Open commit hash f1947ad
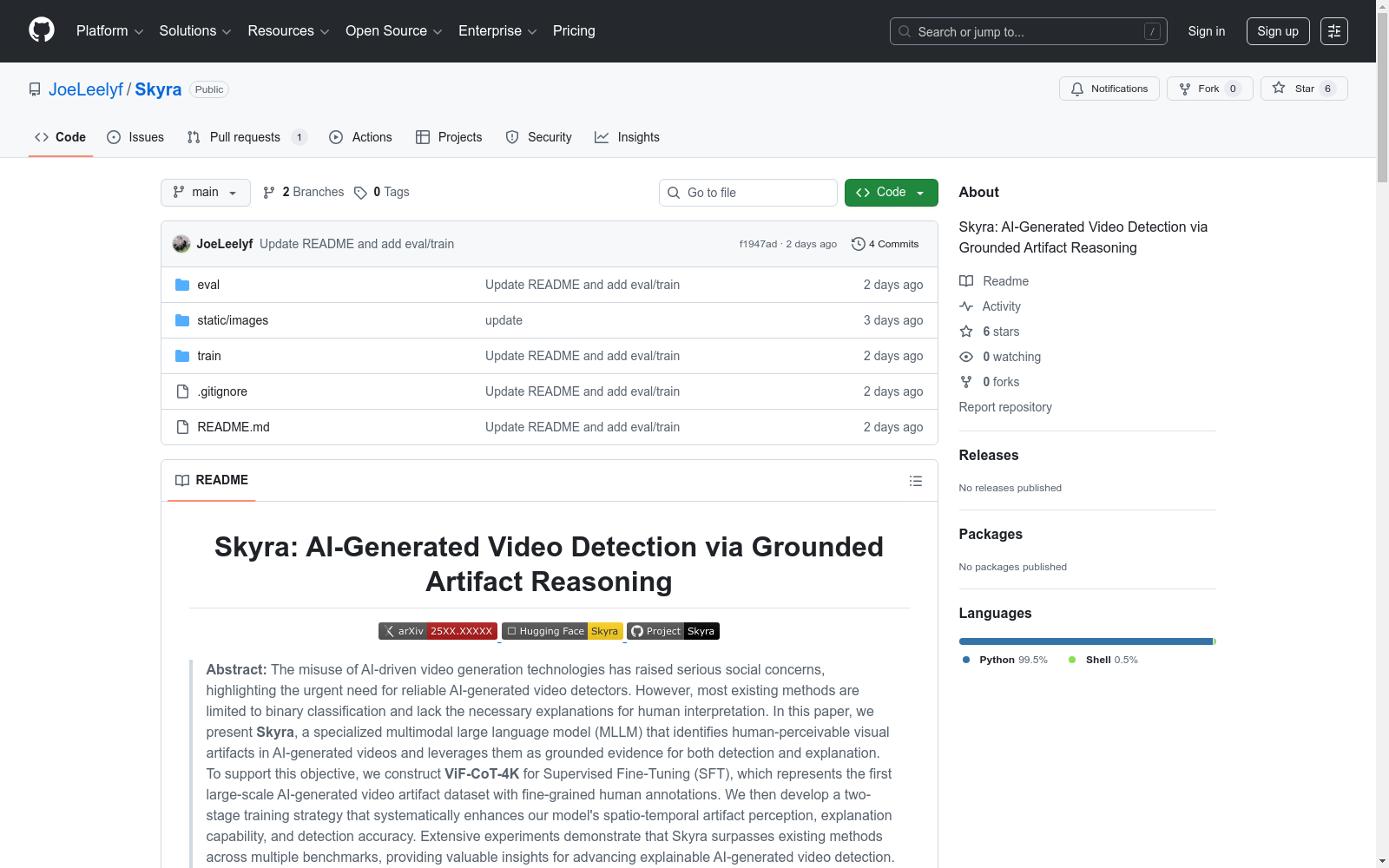1389x868 pixels. pyautogui.click(x=758, y=244)
